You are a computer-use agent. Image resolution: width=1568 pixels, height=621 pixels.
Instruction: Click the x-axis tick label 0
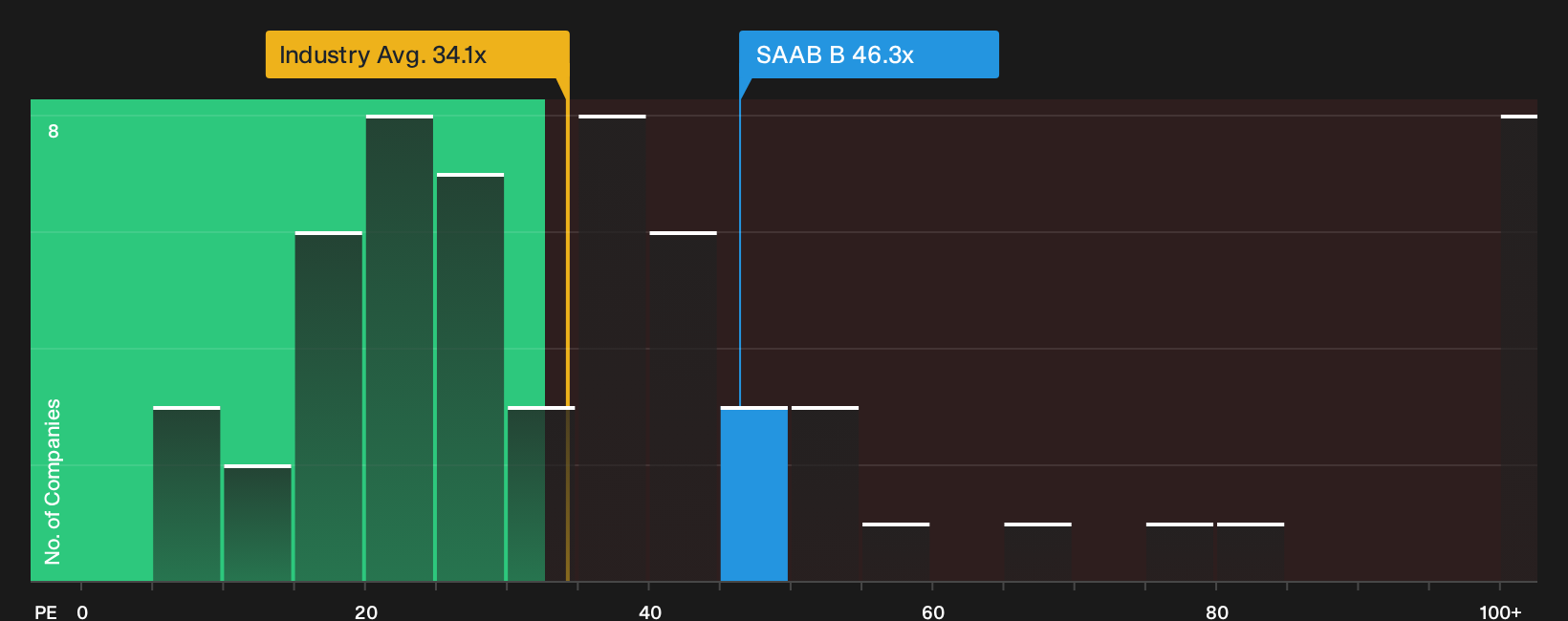(82, 612)
